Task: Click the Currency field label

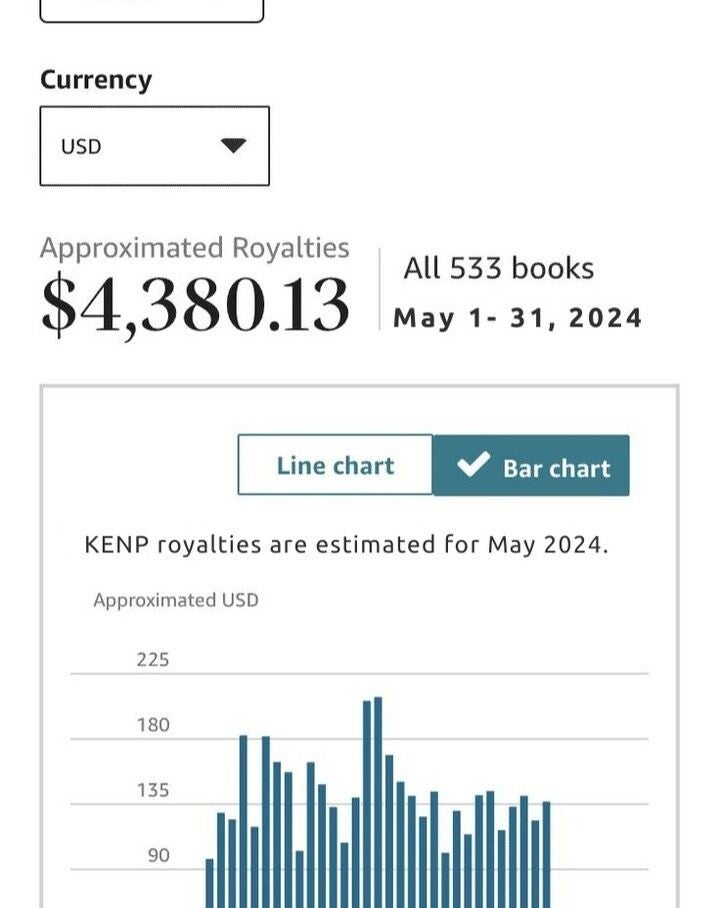Action: 96,80
